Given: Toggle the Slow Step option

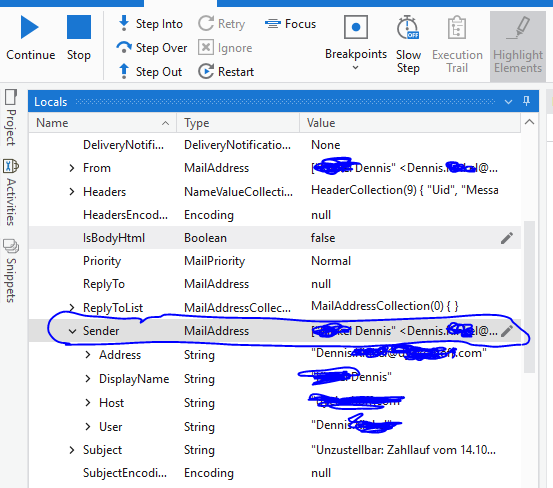Looking at the screenshot, I should click(408, 44).
